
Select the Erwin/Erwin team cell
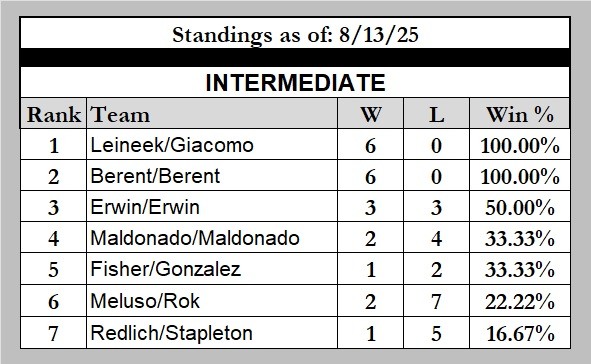(212, 206)
